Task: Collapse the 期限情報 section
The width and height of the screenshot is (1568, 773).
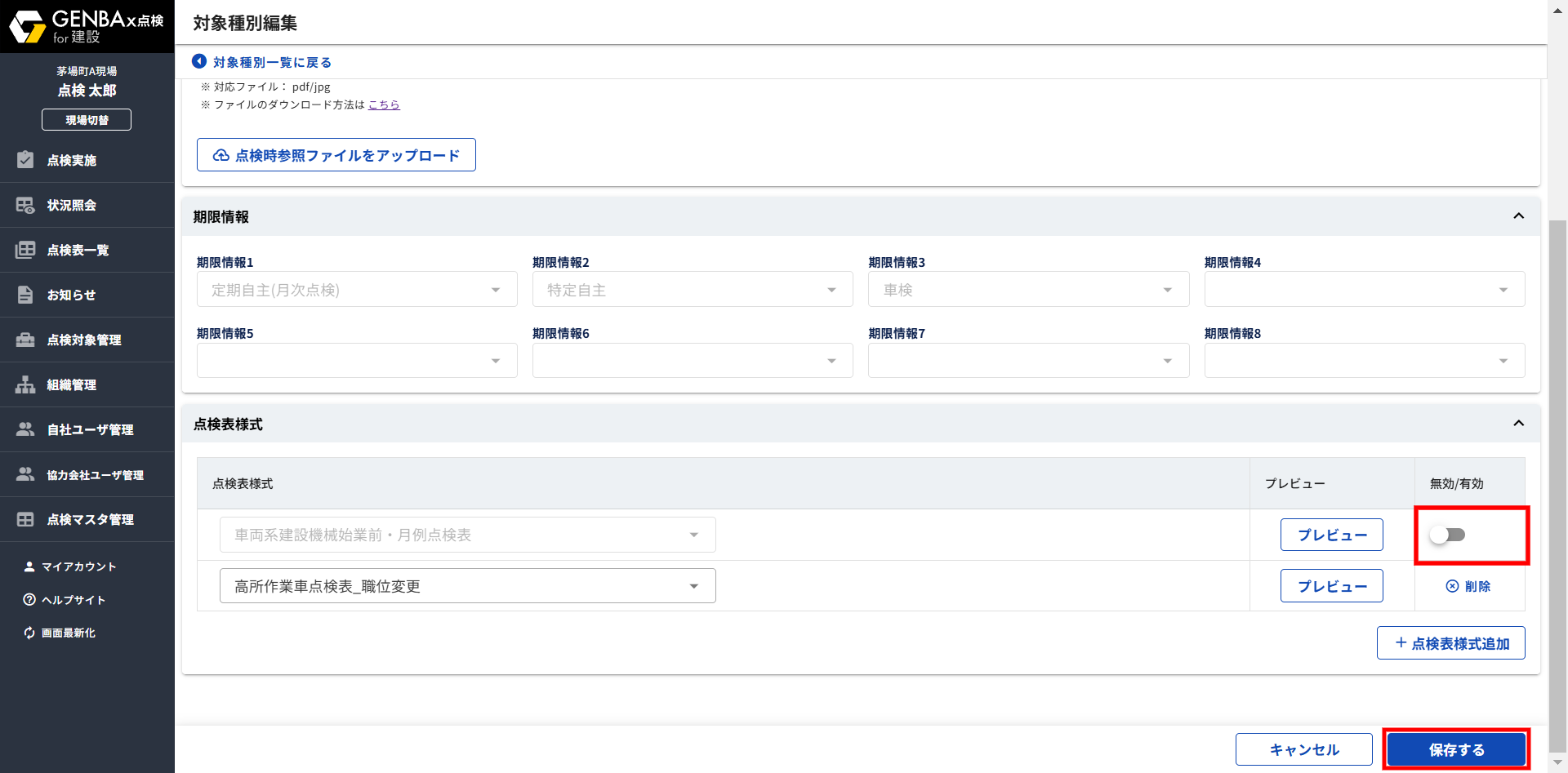Action: tap(1518, 216)
